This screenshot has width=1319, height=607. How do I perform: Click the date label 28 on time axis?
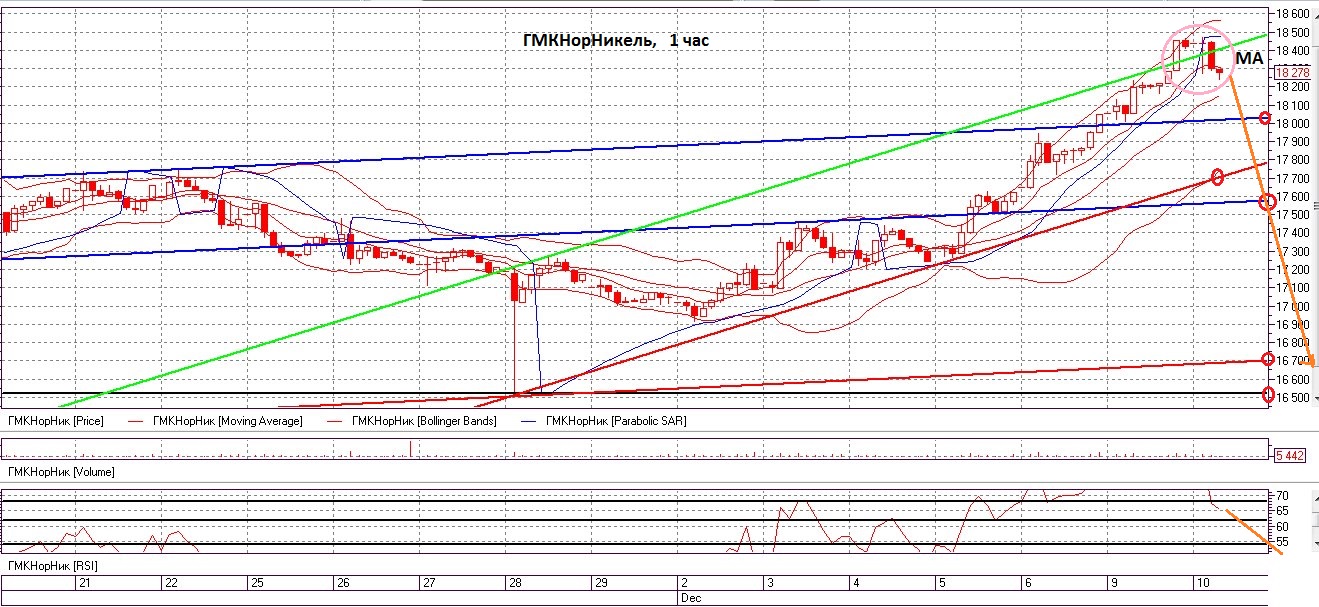(515, 582)
